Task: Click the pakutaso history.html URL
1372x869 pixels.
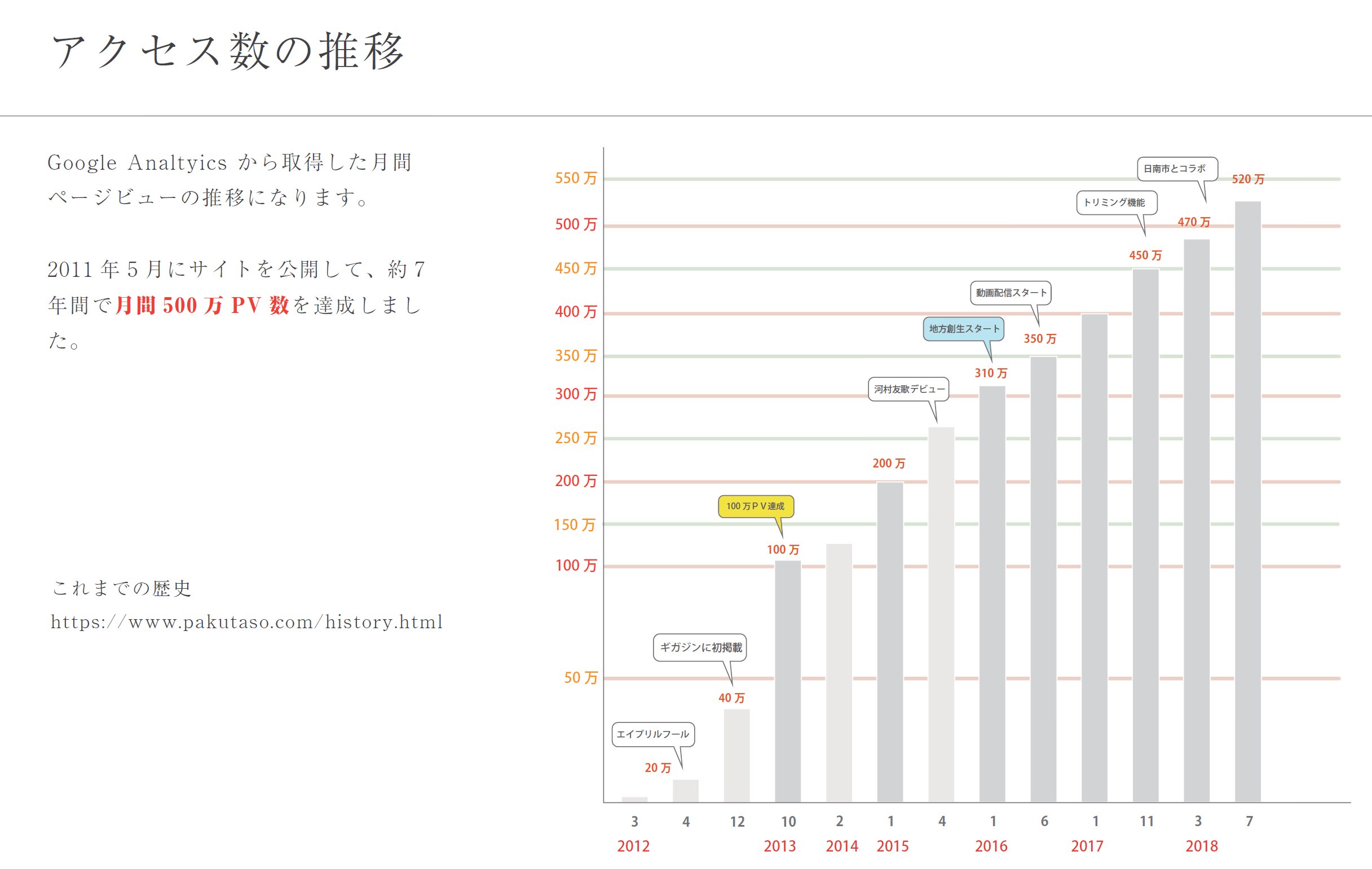Action: click(x=246, y=621)
